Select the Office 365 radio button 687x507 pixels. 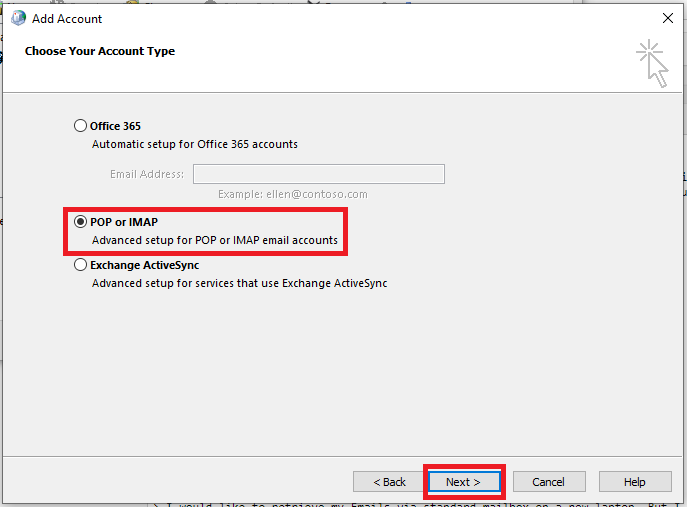pyautogui.click(x=81, y=126)
